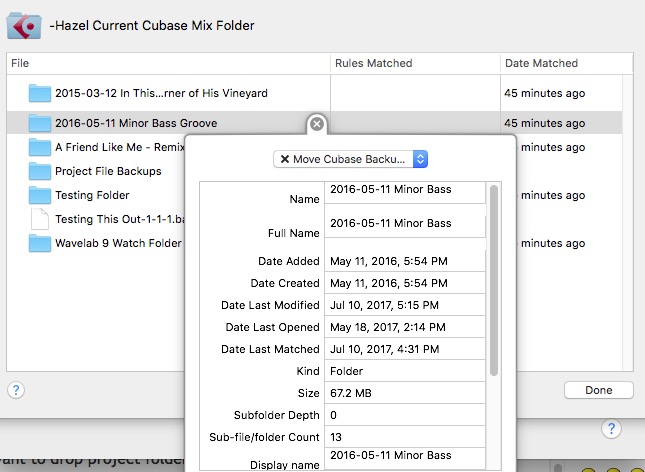Click the Rules Matched column header

coord(415,63)
